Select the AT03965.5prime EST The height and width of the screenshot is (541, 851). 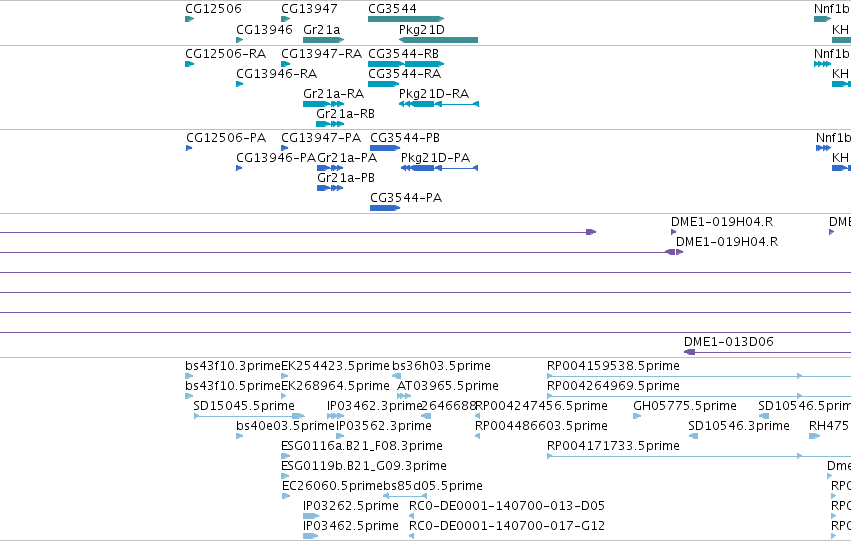point(404,396)
